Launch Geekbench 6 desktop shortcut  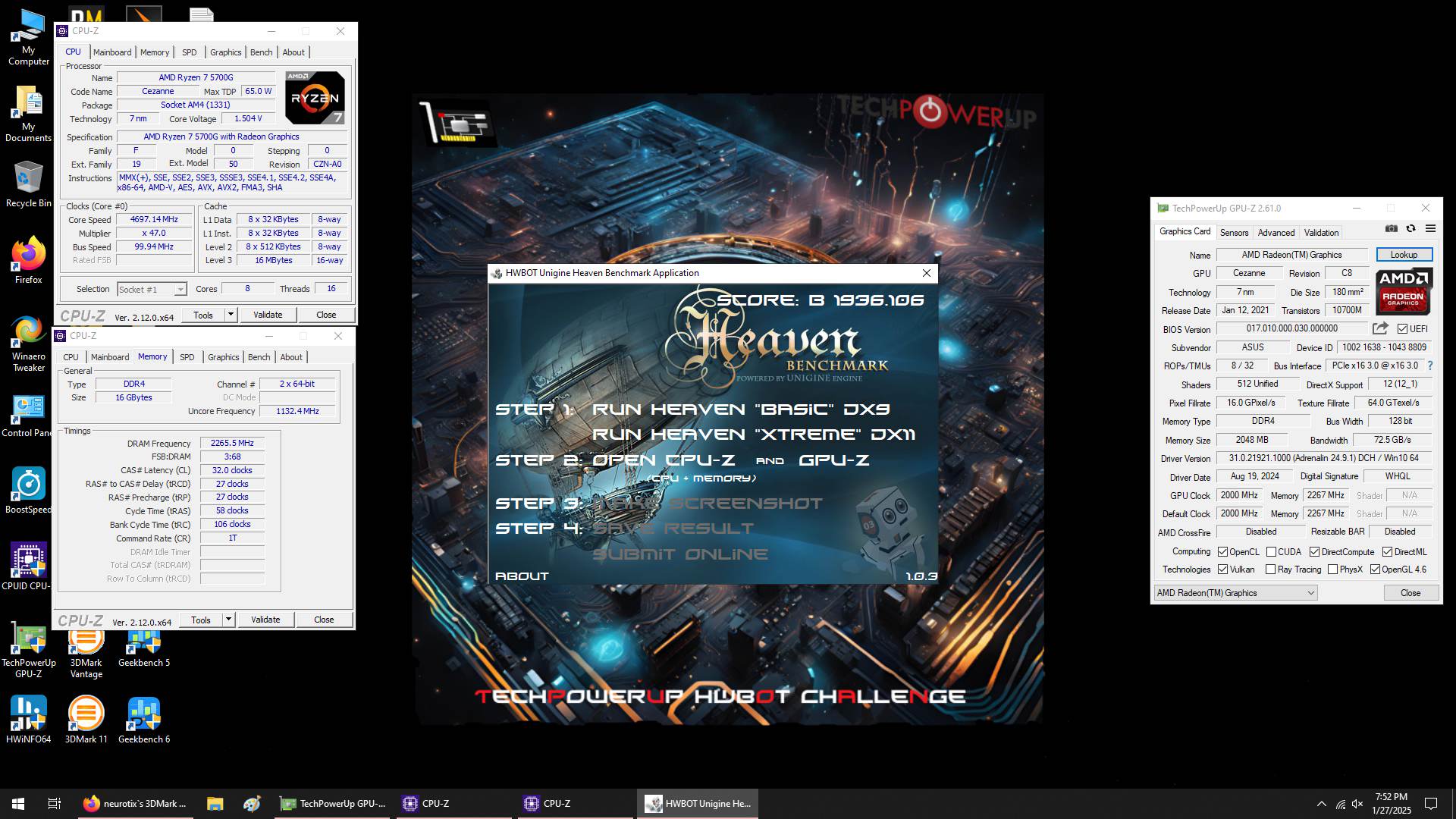[x=144, y=720]
